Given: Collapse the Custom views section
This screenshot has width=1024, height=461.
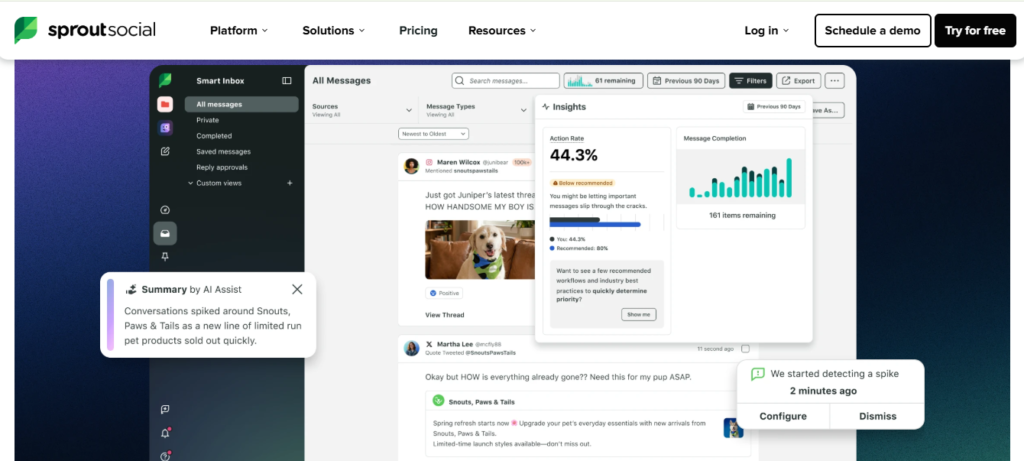Looking at the screenshot, I should (191, 183).
